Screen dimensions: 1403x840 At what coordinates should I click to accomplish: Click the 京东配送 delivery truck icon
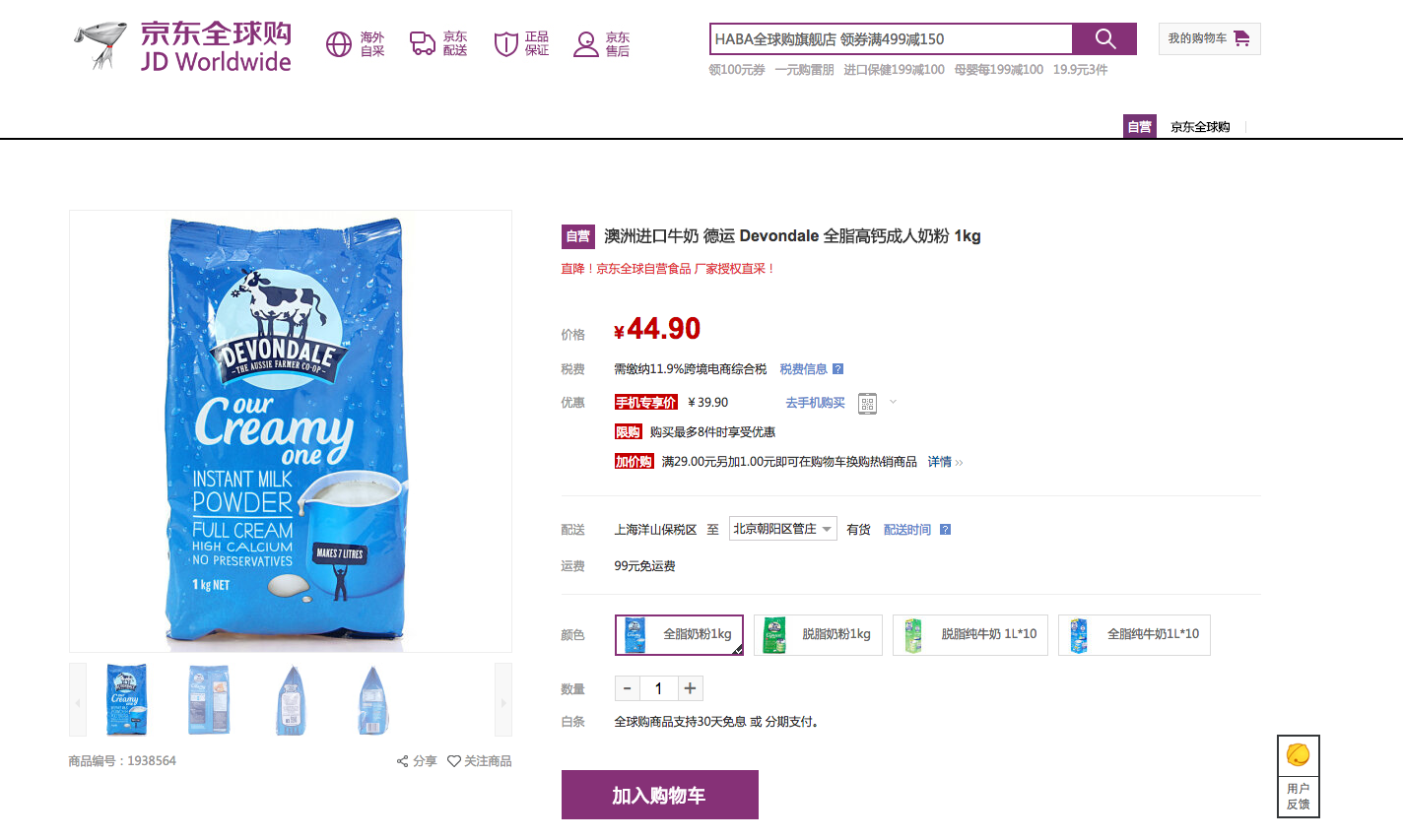pyautogui.click(x=423, y=43)
